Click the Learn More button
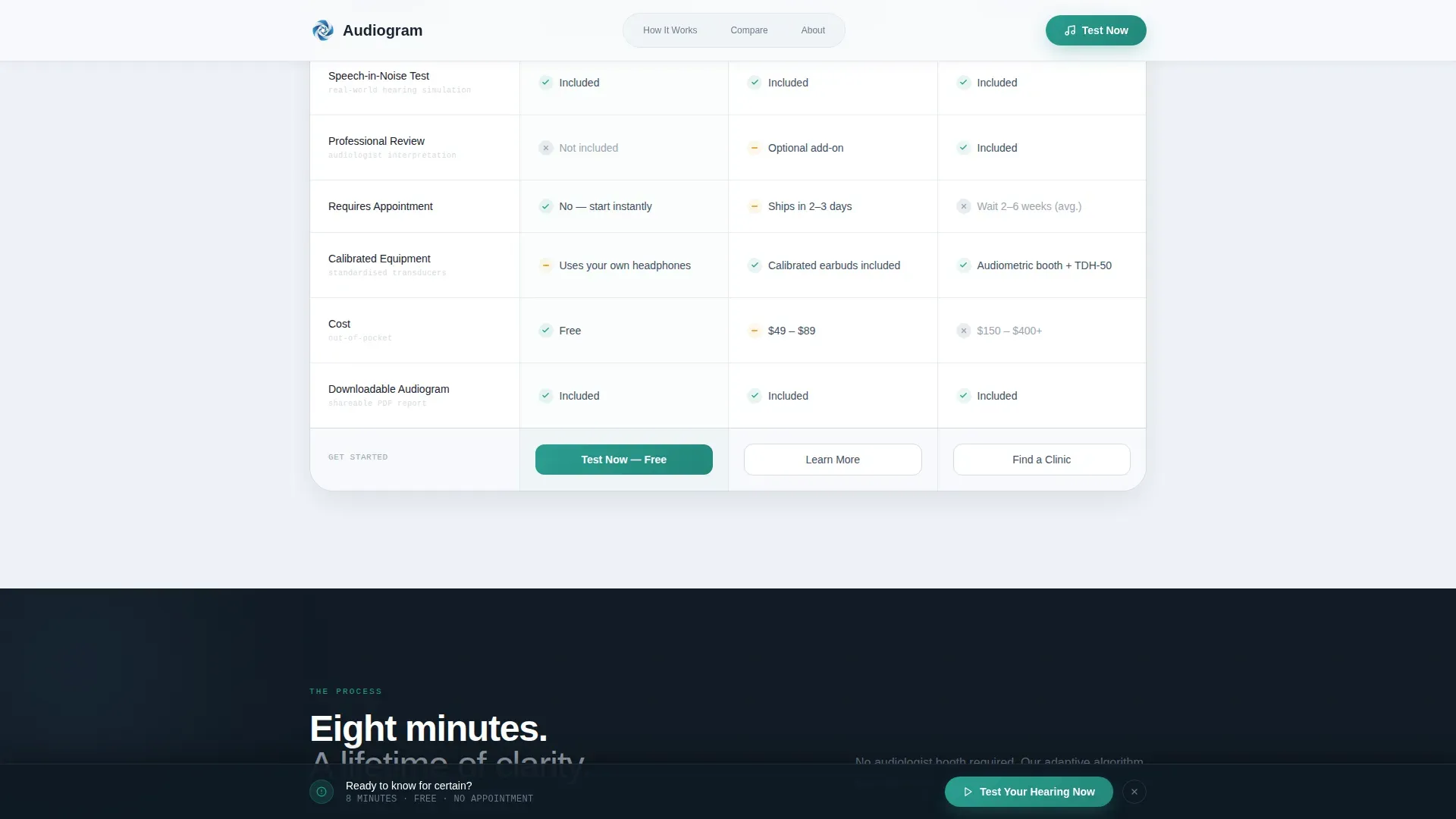Viewport: 1456px width, 819px height. (833, 460)
